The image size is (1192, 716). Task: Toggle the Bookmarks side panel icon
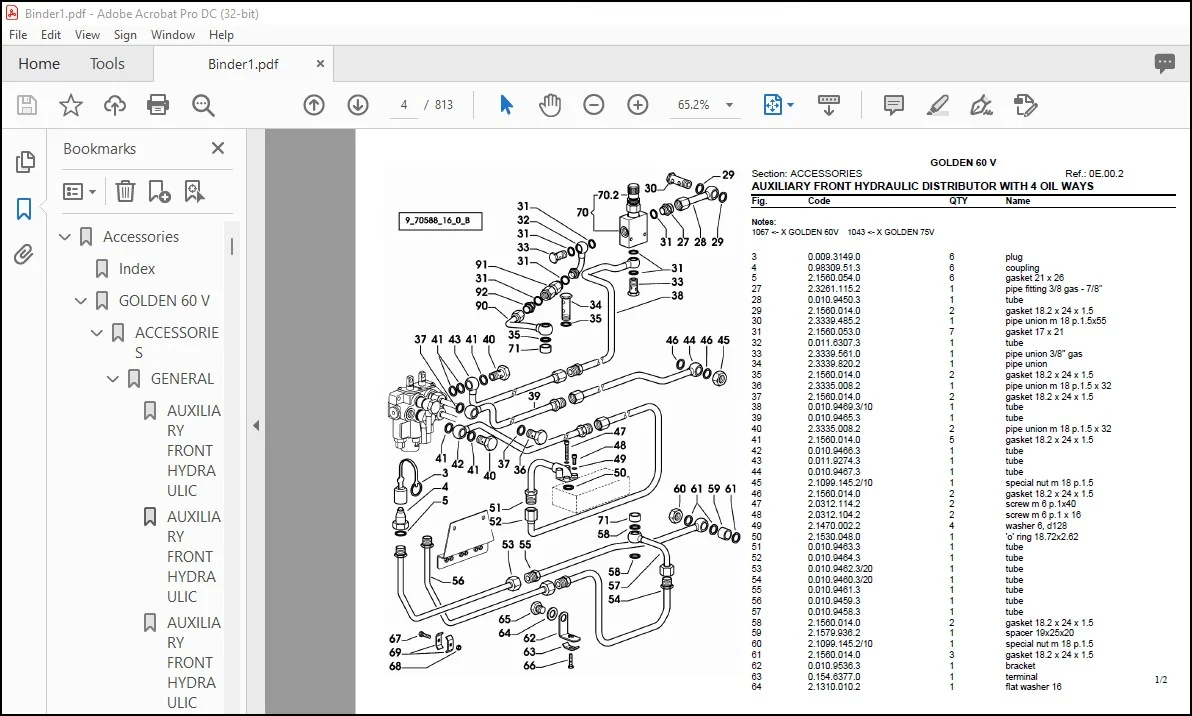click(24, 208)
